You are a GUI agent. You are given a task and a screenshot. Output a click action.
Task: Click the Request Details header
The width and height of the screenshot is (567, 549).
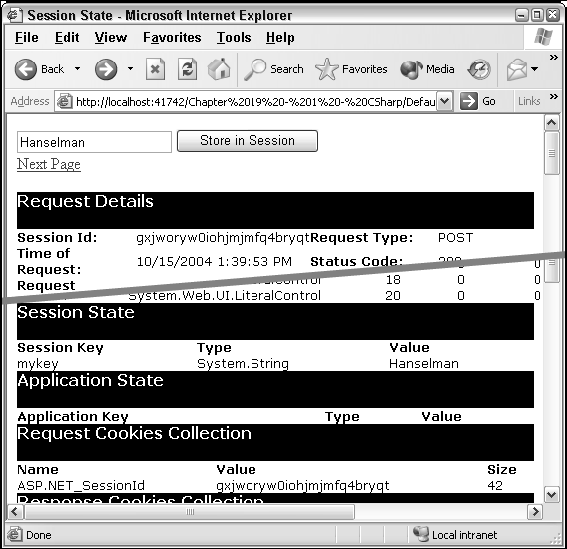click(275, 210)
